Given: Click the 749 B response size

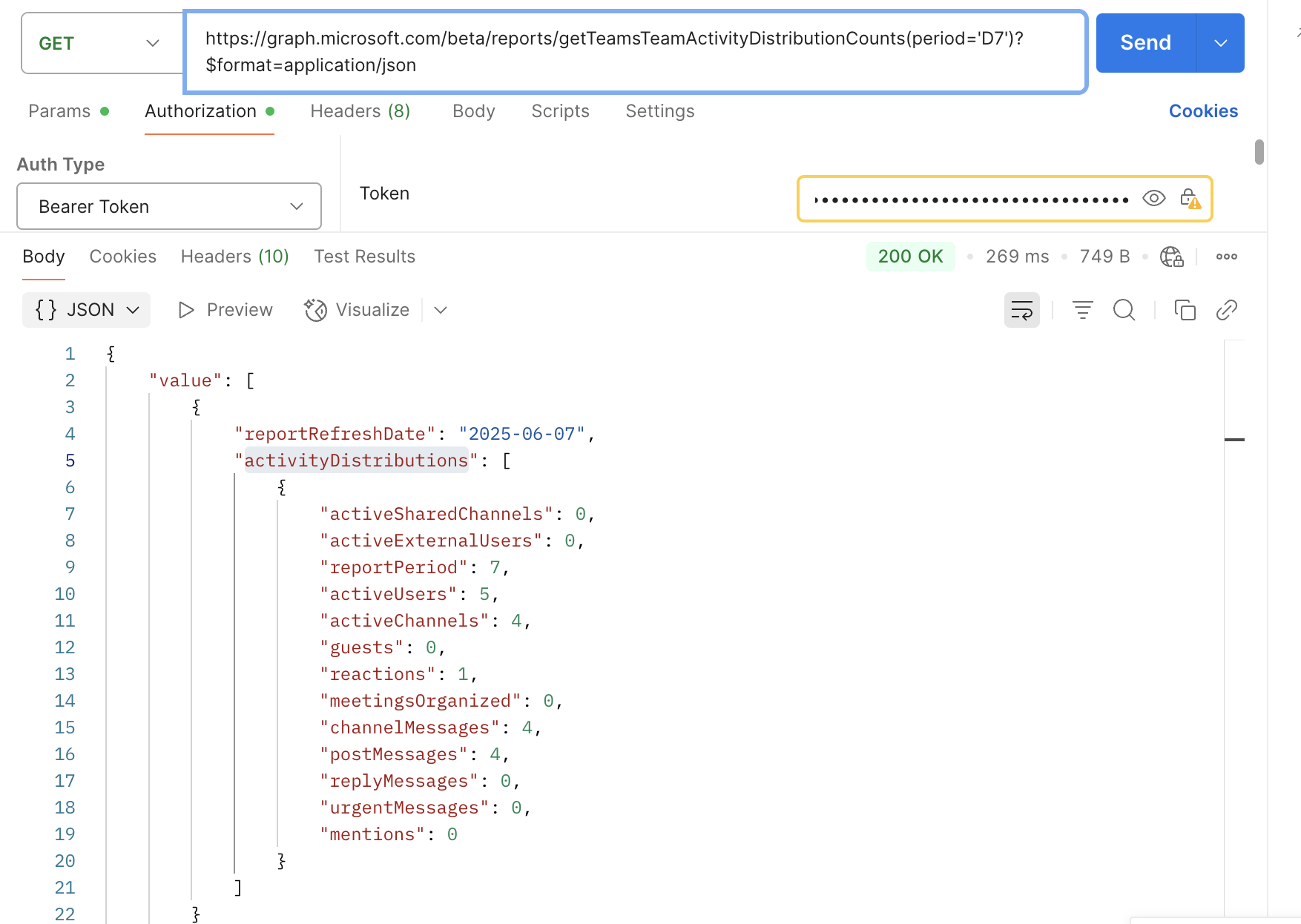Looking at the screenshot, I should coord(1104,257).
